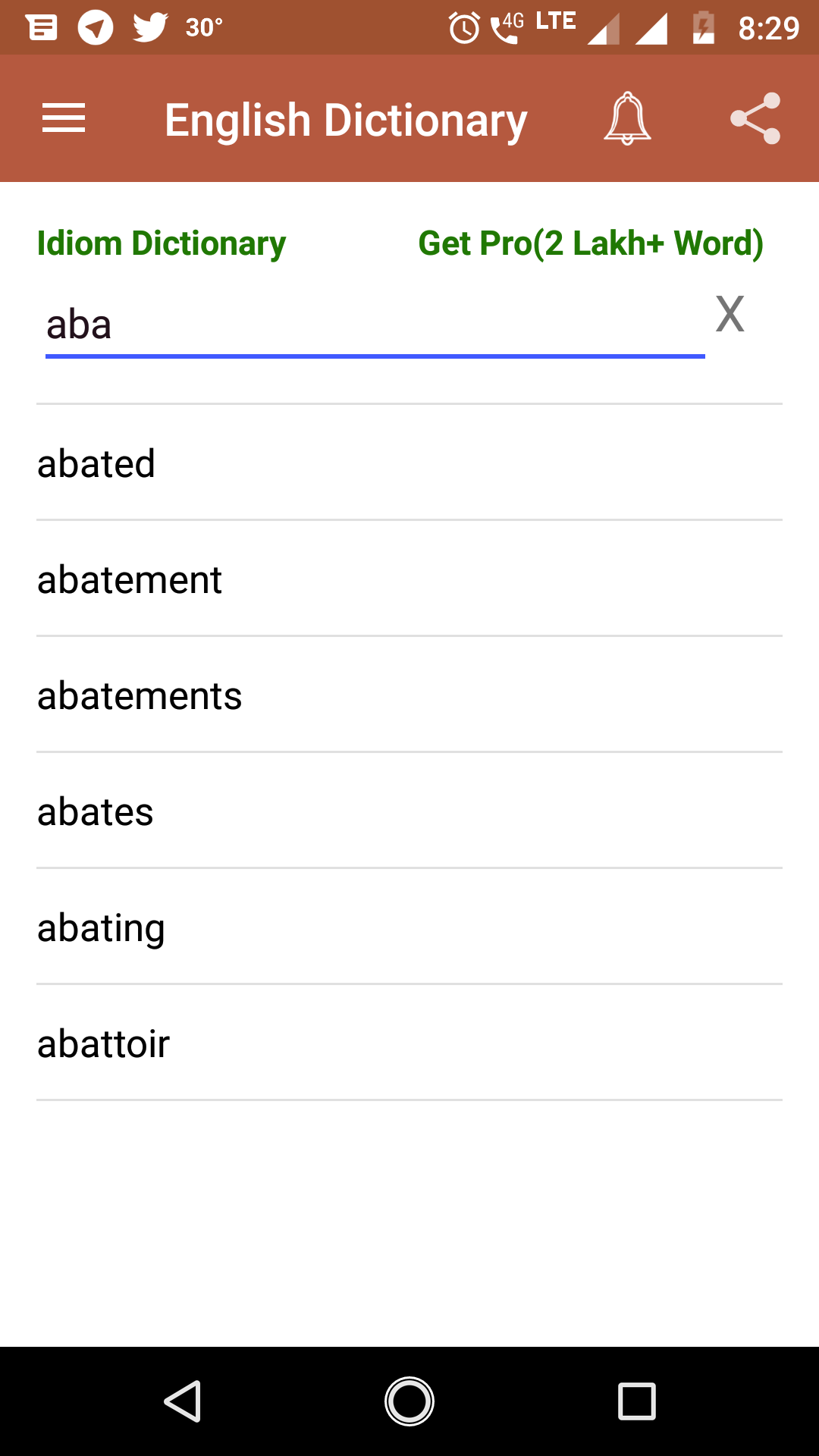This screenshot has width=819, height=1456.
Task: Tap the Twitter status bar notification
Action: tap(150, 27)
